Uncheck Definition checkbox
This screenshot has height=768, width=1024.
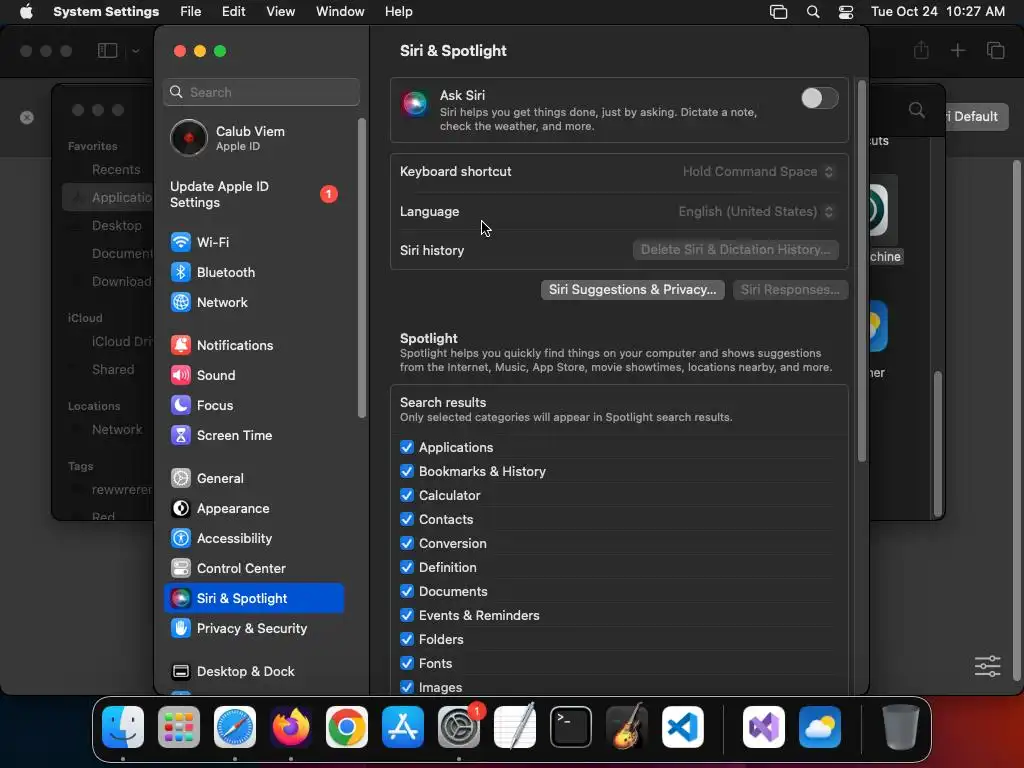click(x=407, y=568)
